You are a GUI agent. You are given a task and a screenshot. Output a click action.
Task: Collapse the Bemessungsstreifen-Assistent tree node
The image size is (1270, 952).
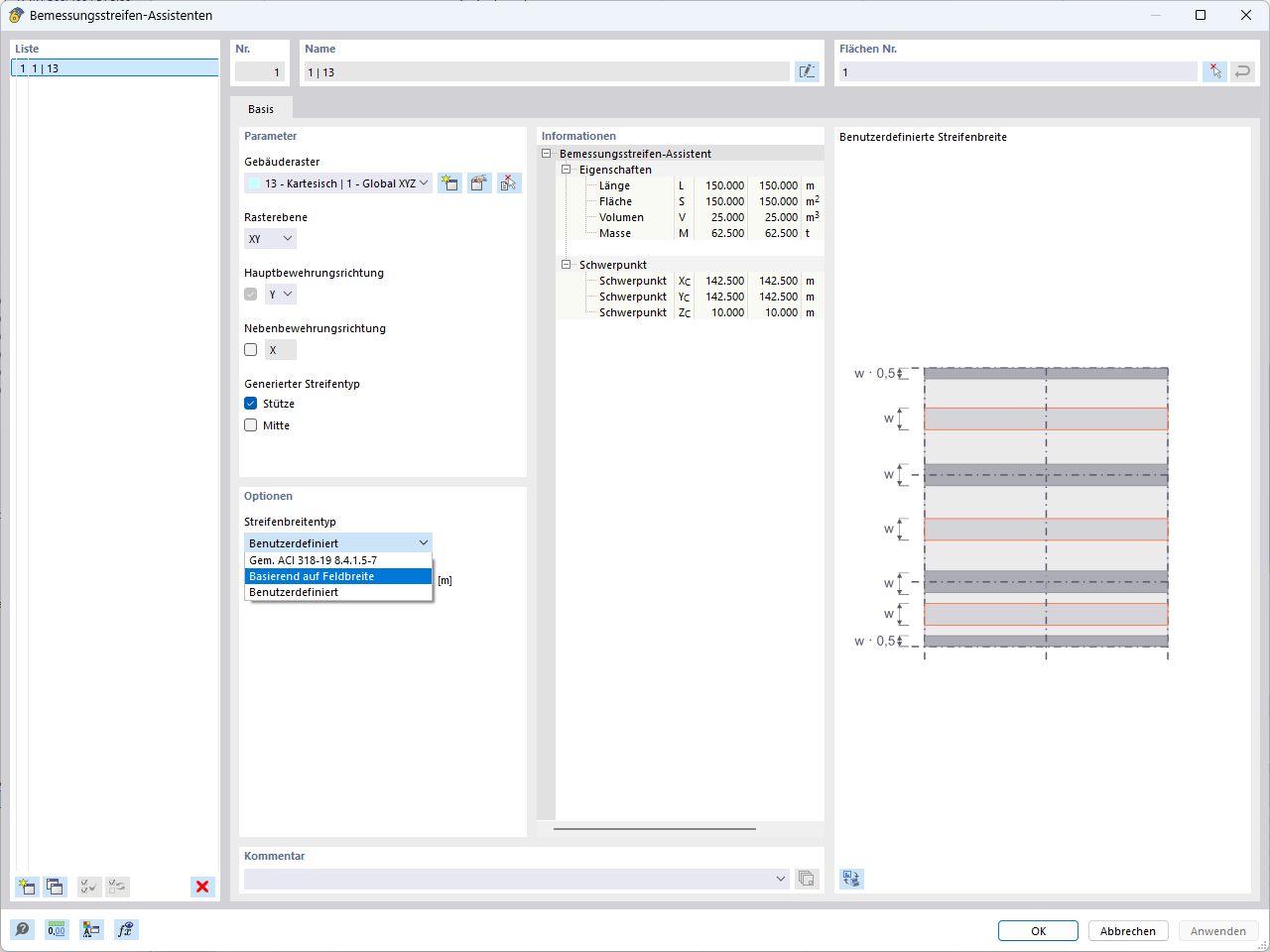(546, 154)
